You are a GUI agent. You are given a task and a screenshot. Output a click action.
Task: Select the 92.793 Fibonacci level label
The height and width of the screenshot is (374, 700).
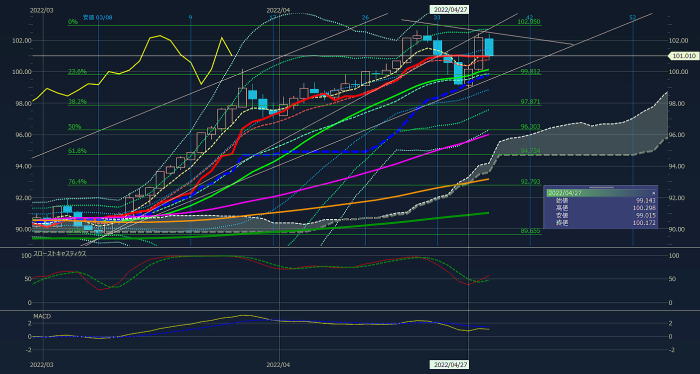[531, 182]
